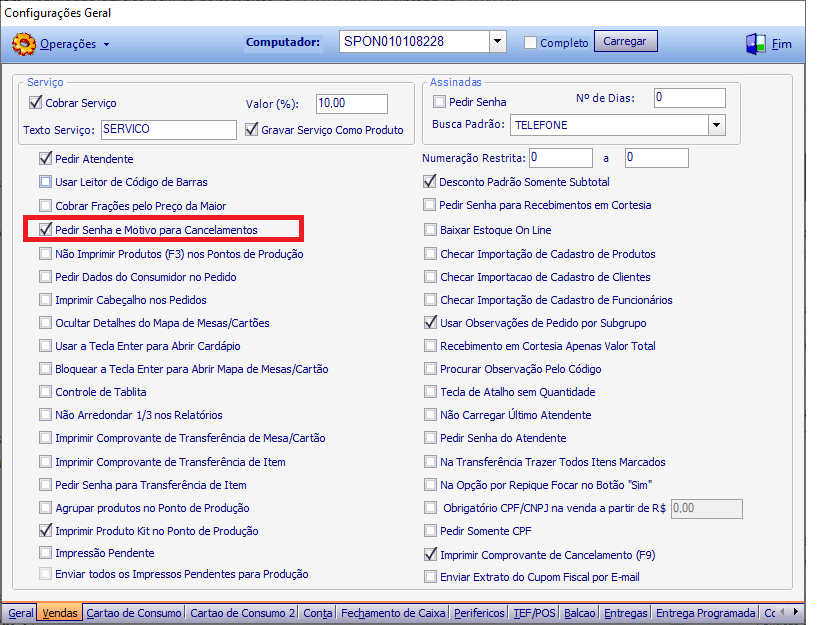Switch to the Conta tab
The height and width of the screenshot is (625, 819).
pyautogui.click(x=318, y=613)
